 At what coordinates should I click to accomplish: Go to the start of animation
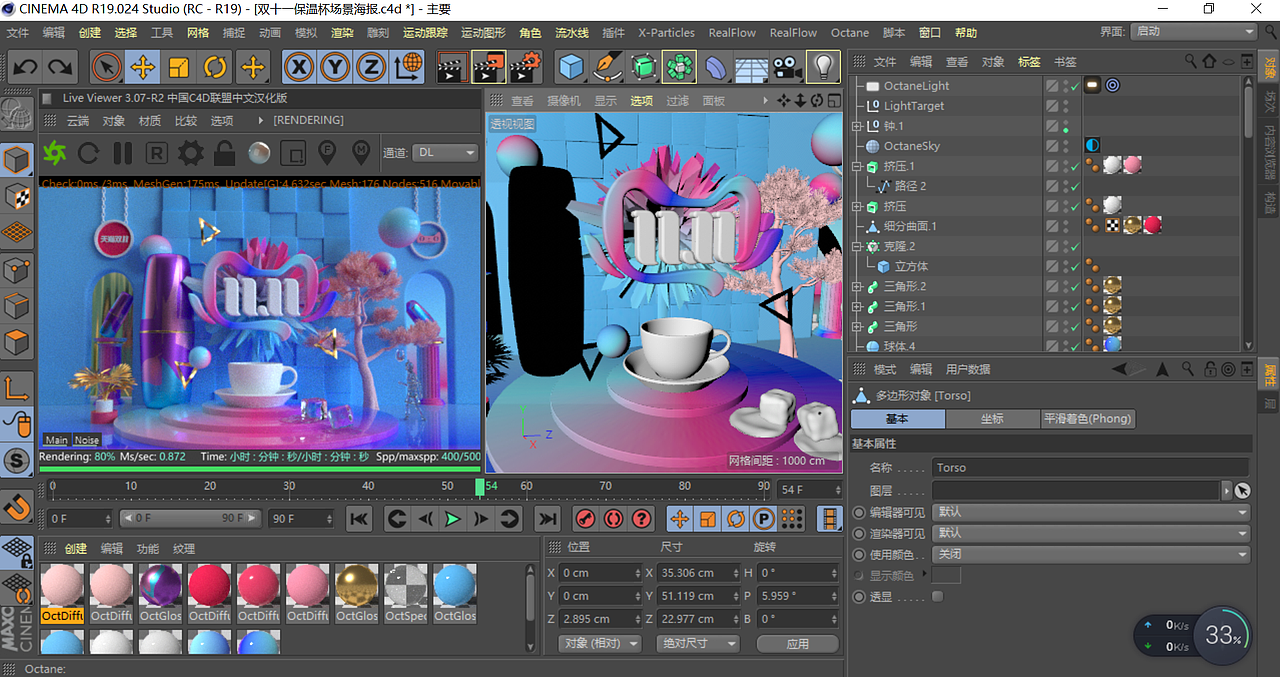(359, 519)
